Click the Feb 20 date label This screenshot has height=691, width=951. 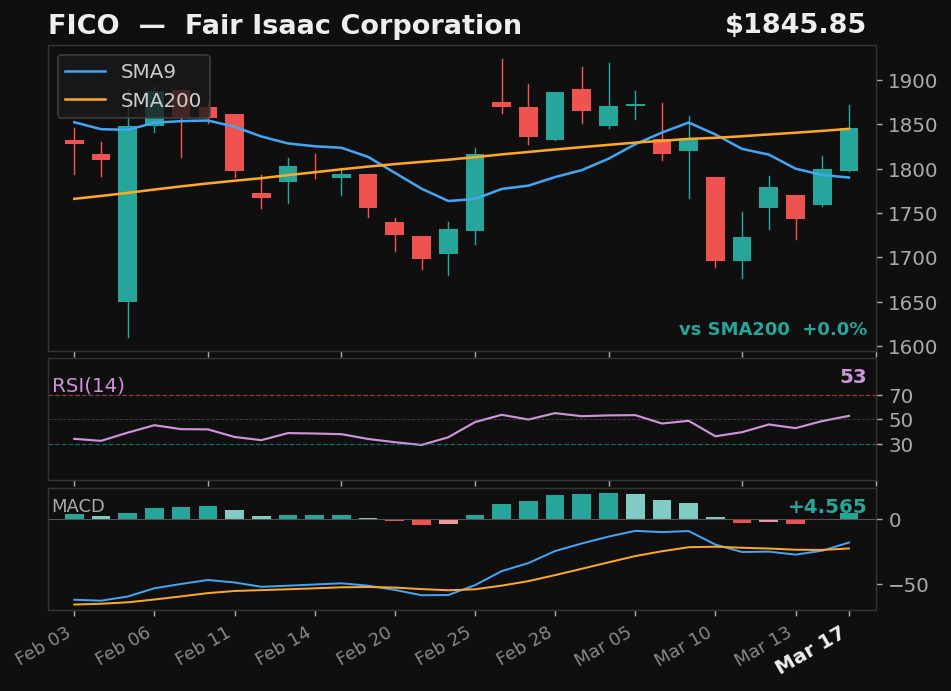point(365,645)
